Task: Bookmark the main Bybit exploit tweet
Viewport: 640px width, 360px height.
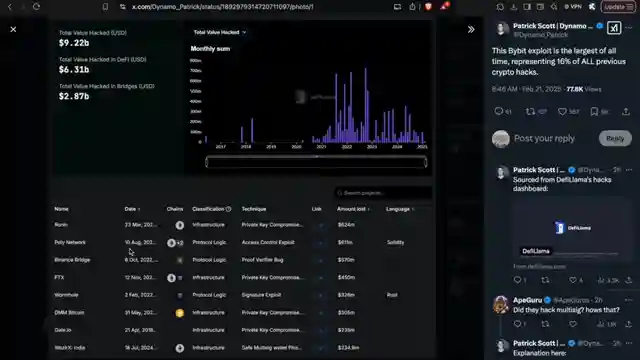Action: tap(594, 111)
